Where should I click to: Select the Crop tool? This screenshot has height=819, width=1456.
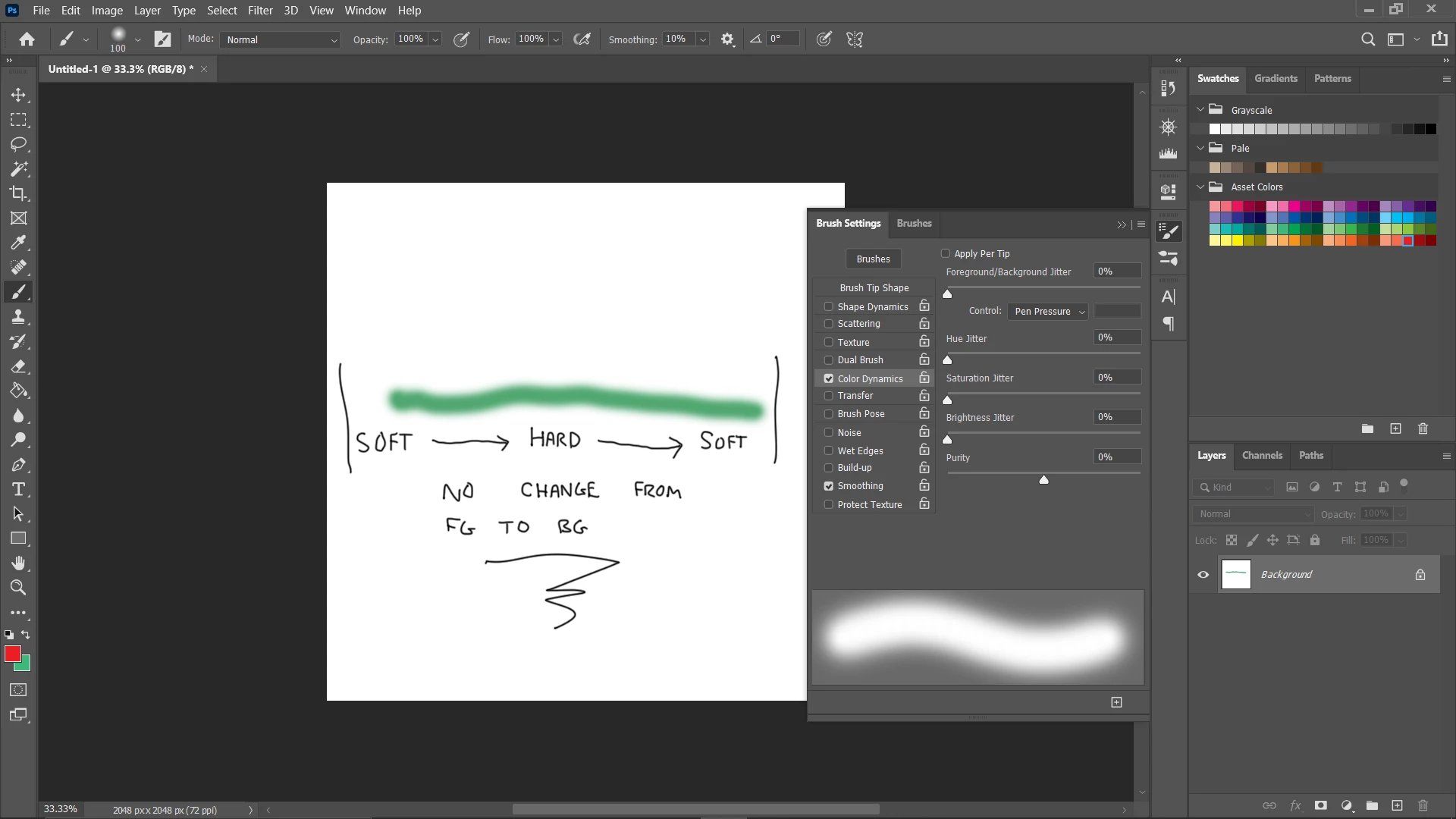pos(18,193)
